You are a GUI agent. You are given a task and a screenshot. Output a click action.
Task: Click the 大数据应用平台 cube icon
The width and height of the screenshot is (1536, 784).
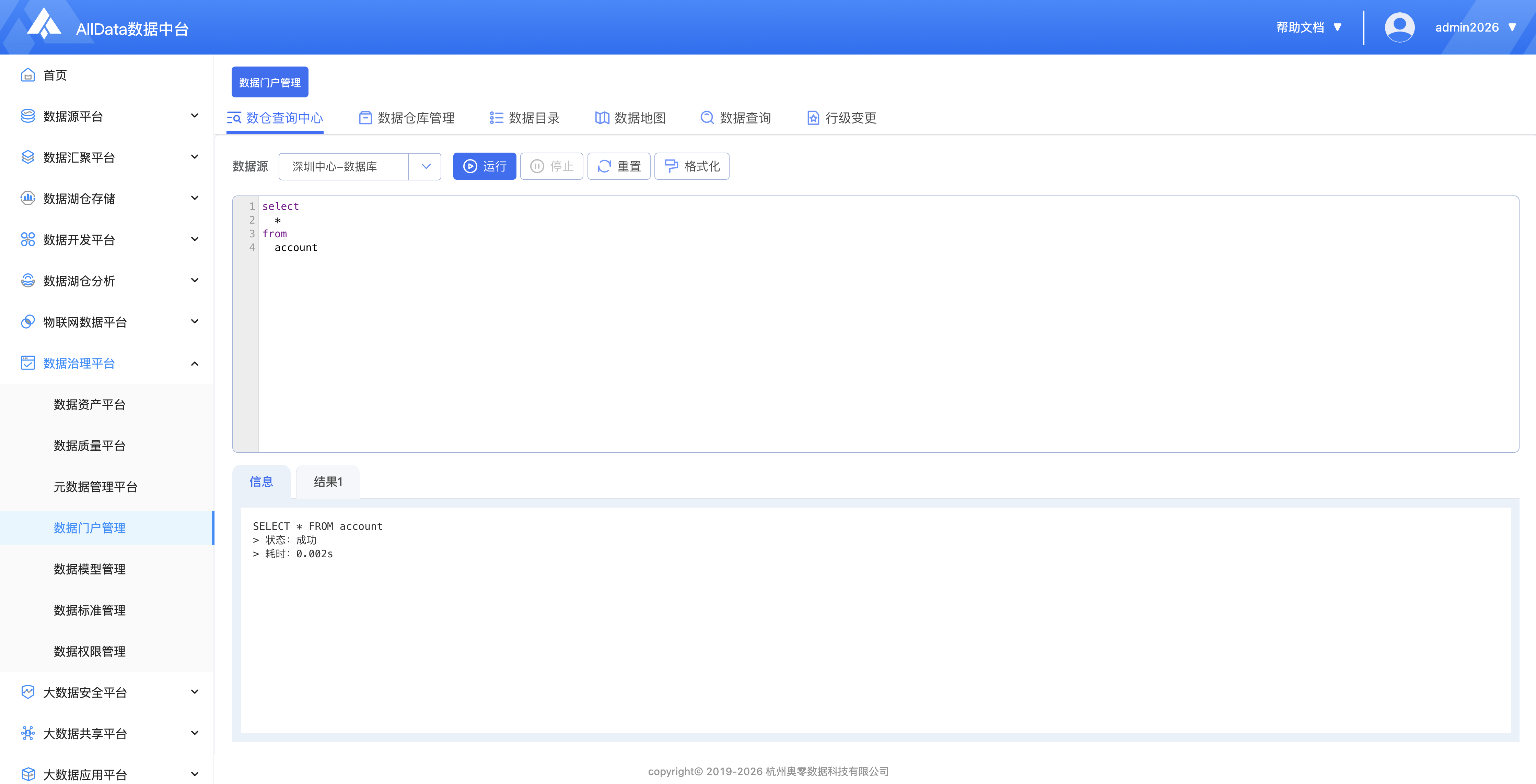(x=27, y=774)
